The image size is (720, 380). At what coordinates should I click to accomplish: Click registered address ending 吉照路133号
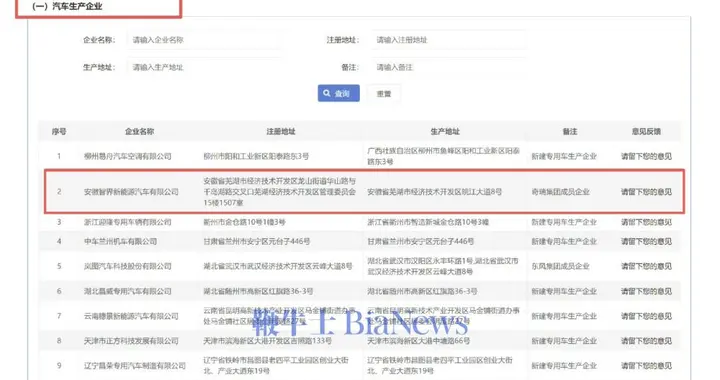pyautogui.click(x=267, y=341)
